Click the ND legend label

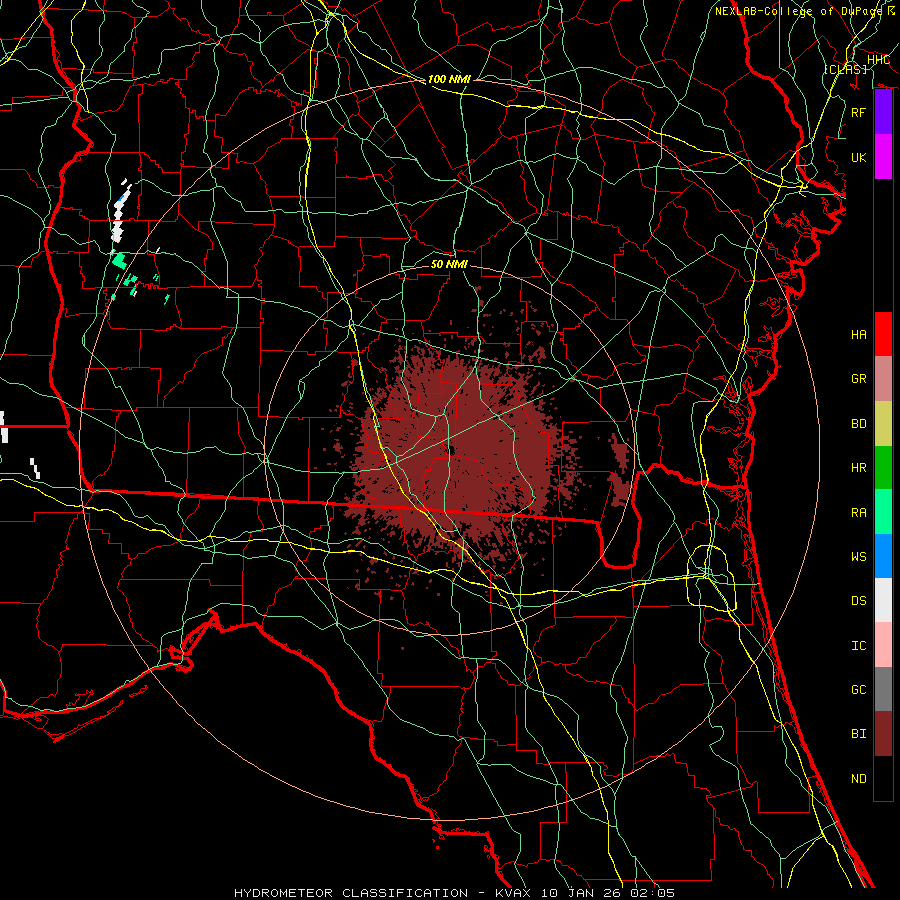pos(859,779)
